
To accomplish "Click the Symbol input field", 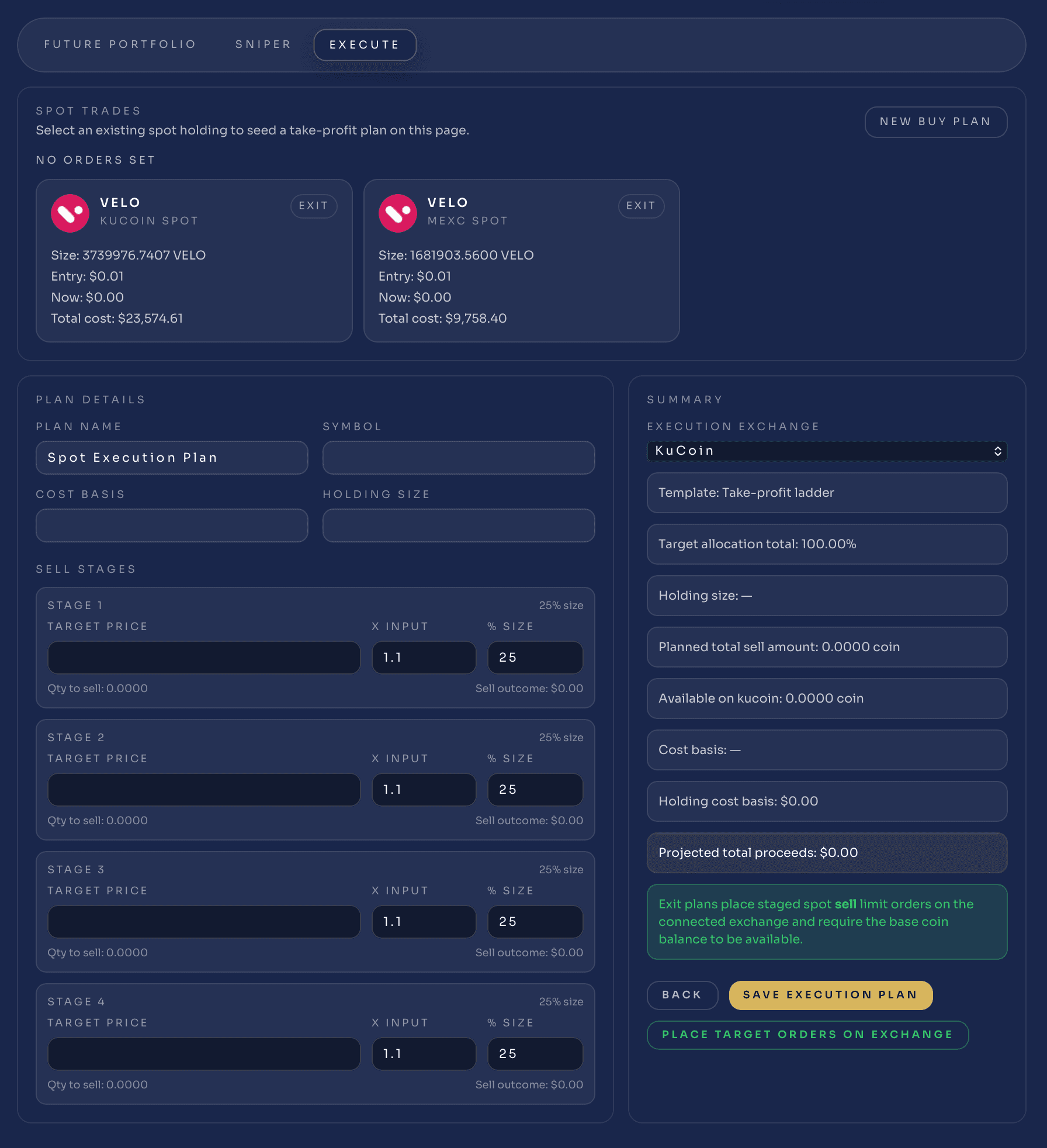I will (x=459, y=458).
